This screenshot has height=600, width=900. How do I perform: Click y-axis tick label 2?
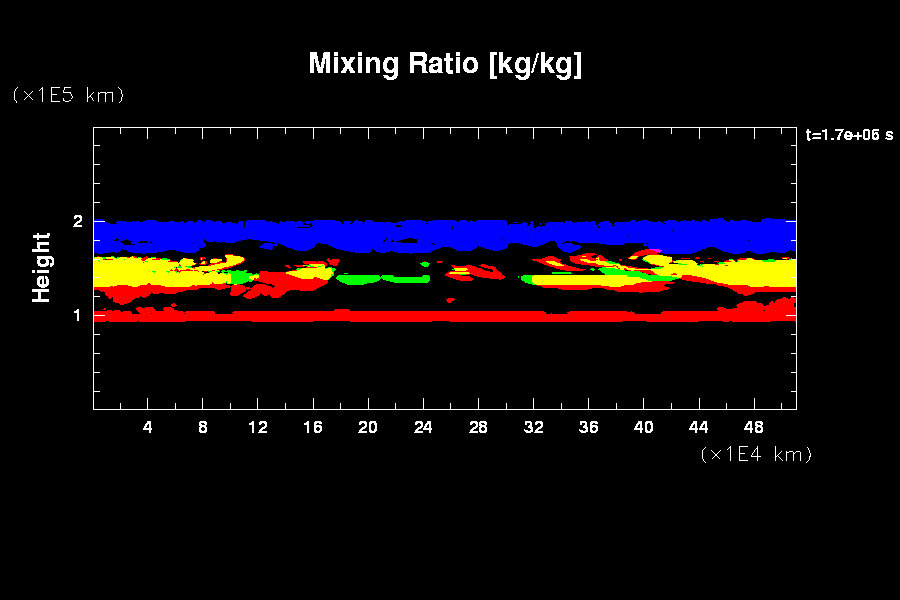tap(77, 221)
